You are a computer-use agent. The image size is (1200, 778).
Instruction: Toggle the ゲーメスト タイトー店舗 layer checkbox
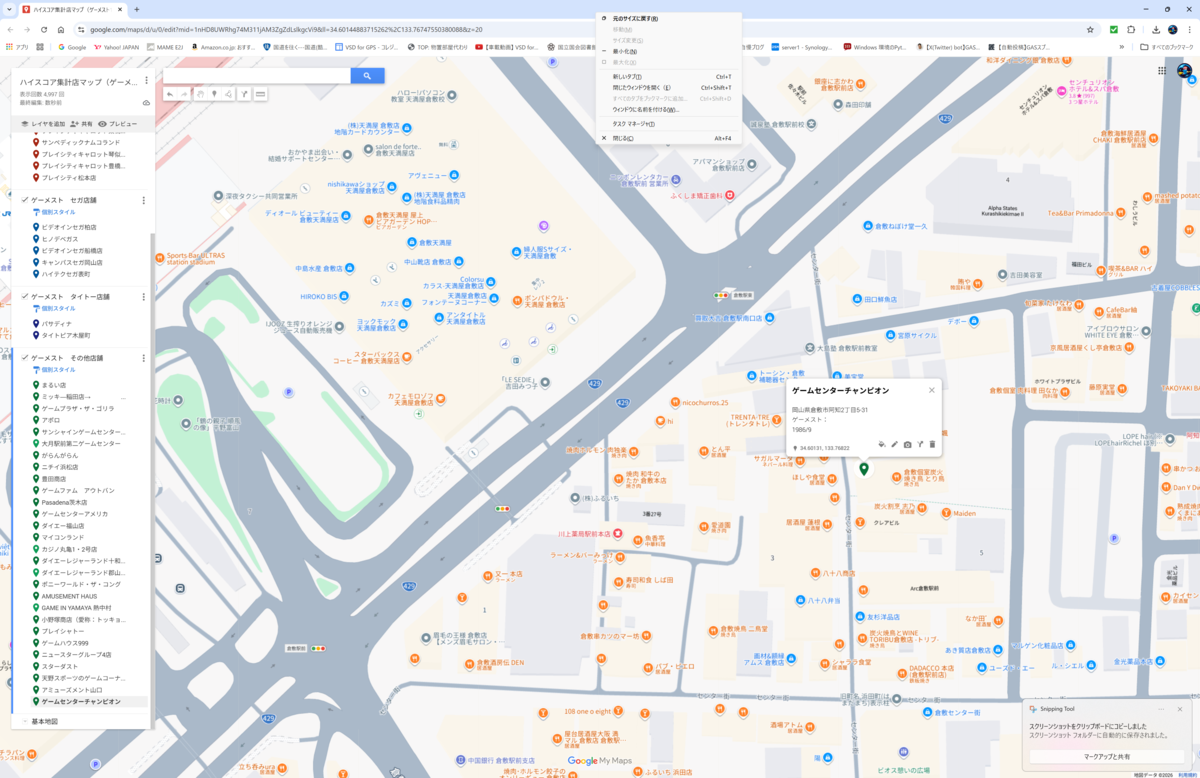tap(25, 297)
